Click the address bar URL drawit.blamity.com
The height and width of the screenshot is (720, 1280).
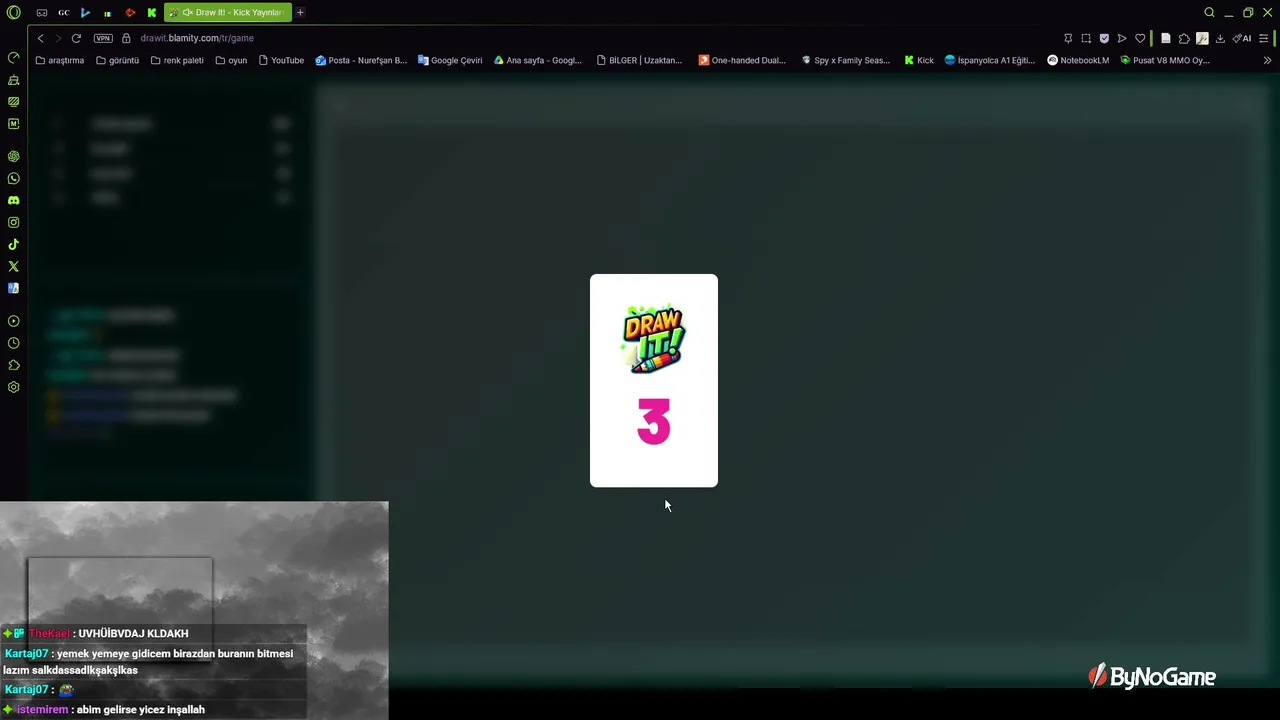tap(197, 38)
